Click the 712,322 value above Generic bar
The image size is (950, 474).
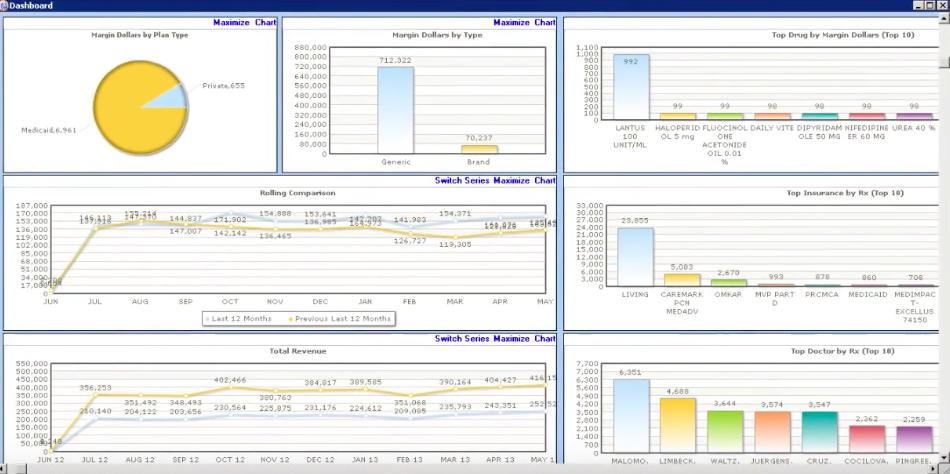pos(395,60)
